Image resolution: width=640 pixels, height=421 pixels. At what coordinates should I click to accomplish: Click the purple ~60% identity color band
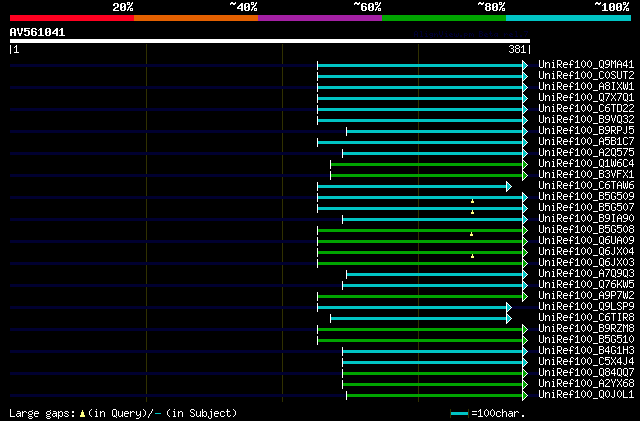click(x=320, y=18)
